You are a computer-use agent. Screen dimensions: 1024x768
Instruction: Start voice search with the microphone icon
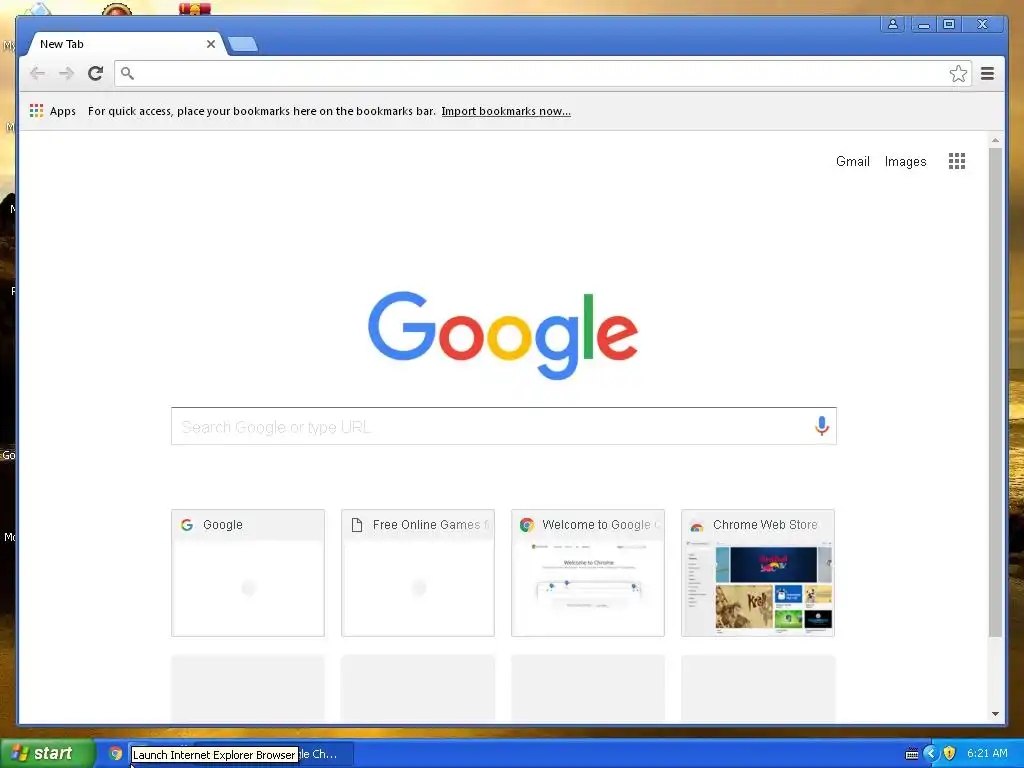(x=822, y=426)
